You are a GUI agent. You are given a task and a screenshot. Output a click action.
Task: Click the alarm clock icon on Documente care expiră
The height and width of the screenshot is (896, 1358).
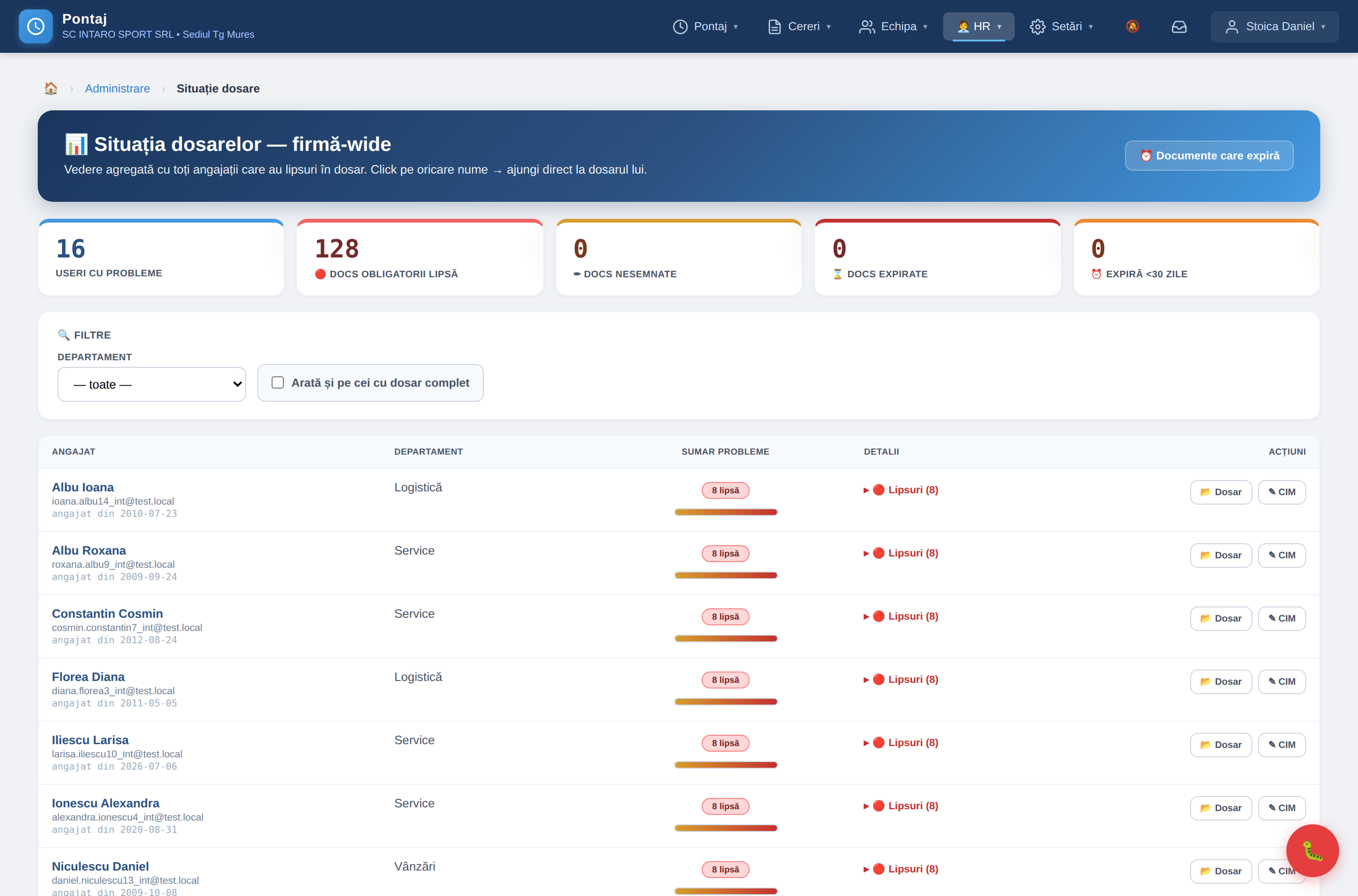[x=1145, y=156]
